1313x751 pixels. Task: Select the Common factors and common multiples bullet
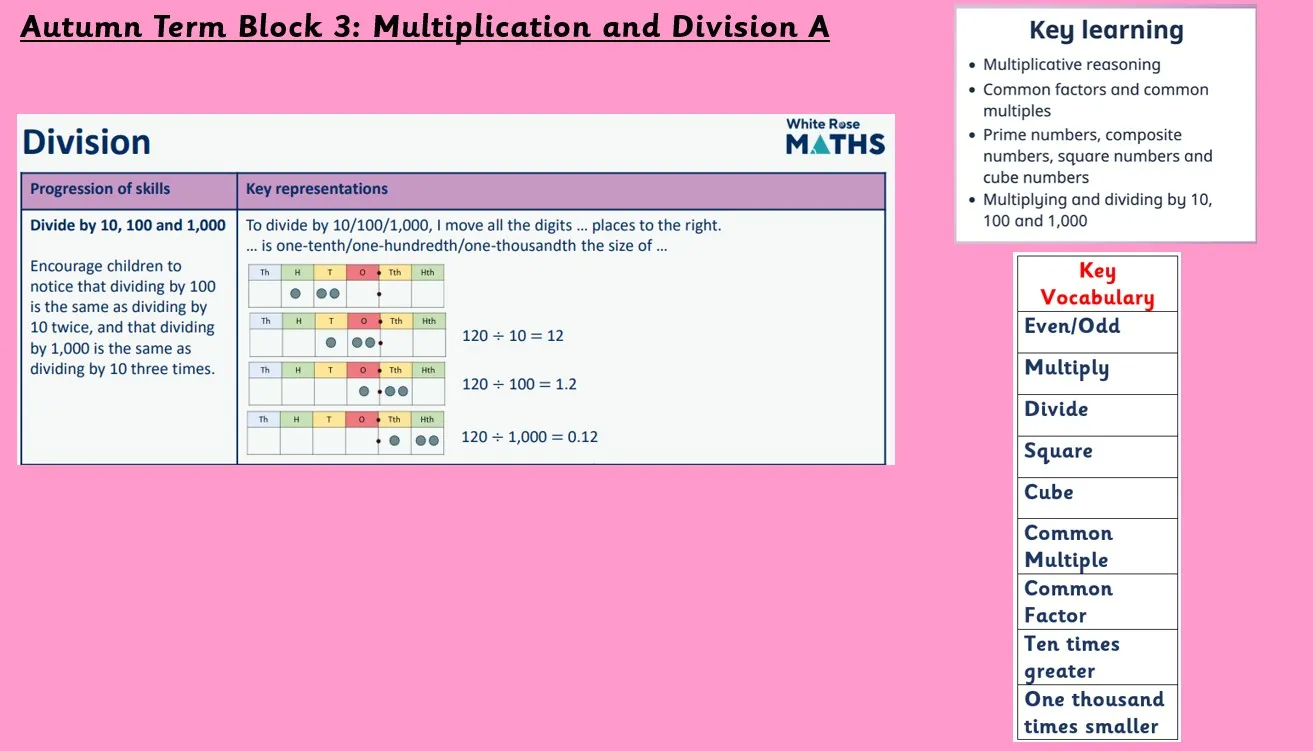tap(1095, 100)
